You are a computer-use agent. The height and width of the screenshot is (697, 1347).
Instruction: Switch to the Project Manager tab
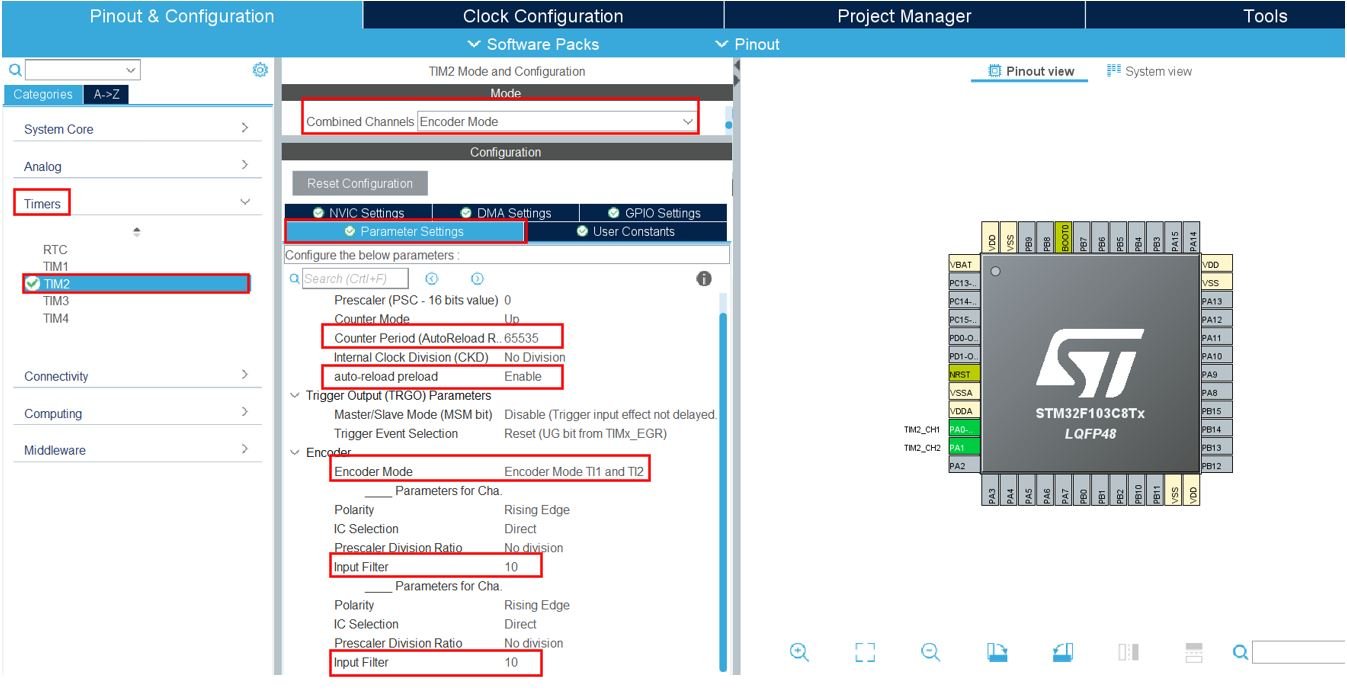904,16
